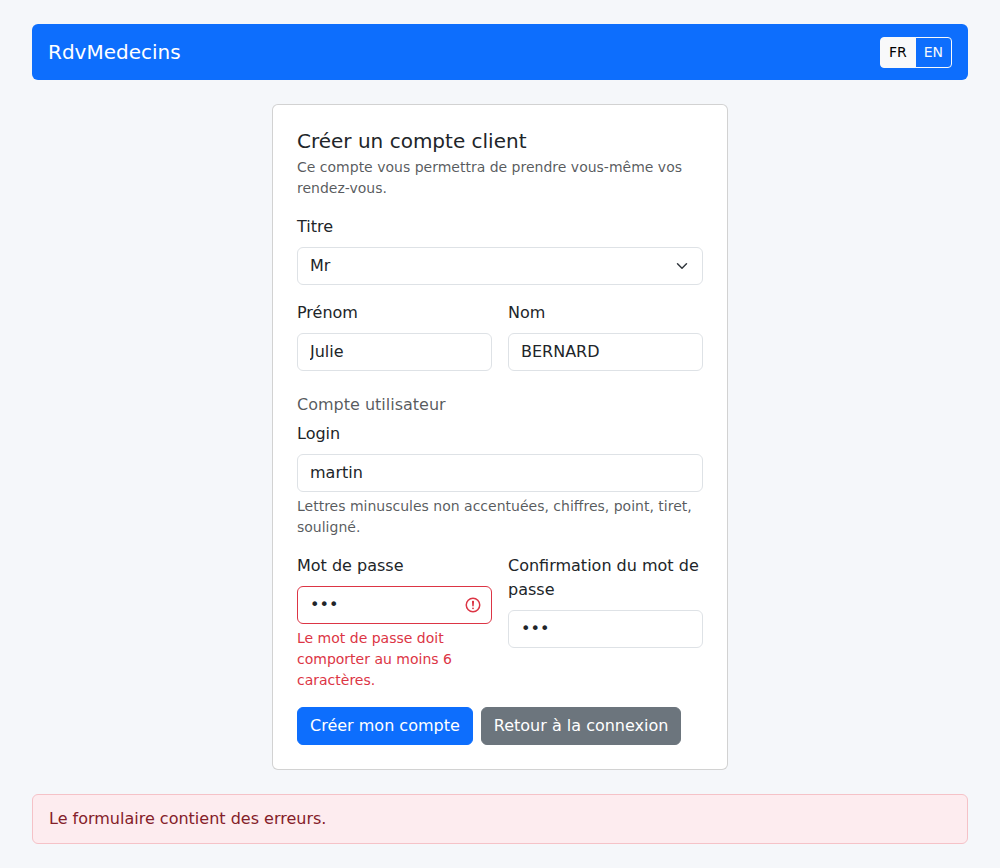Focus the Mot de passe field
Viewport: 1000px width, 868px height.
point(394,605)
